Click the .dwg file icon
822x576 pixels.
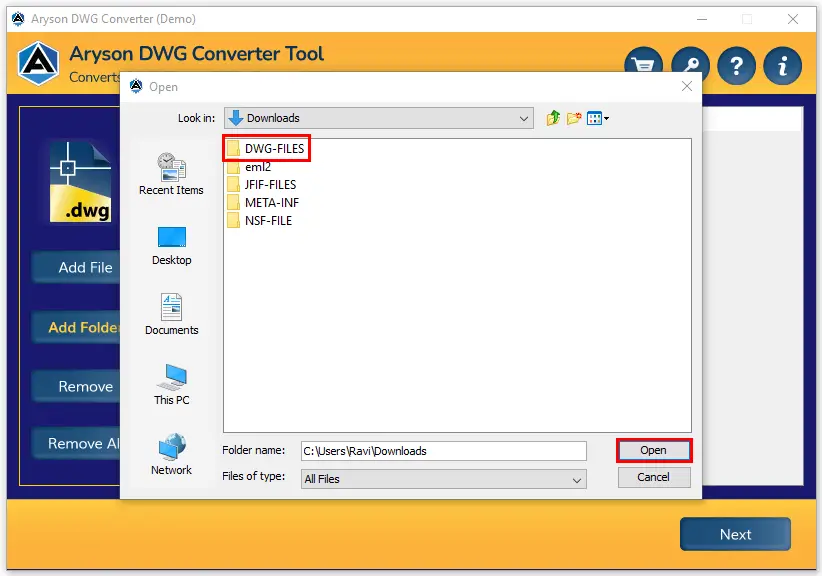(x=80, y=182)
